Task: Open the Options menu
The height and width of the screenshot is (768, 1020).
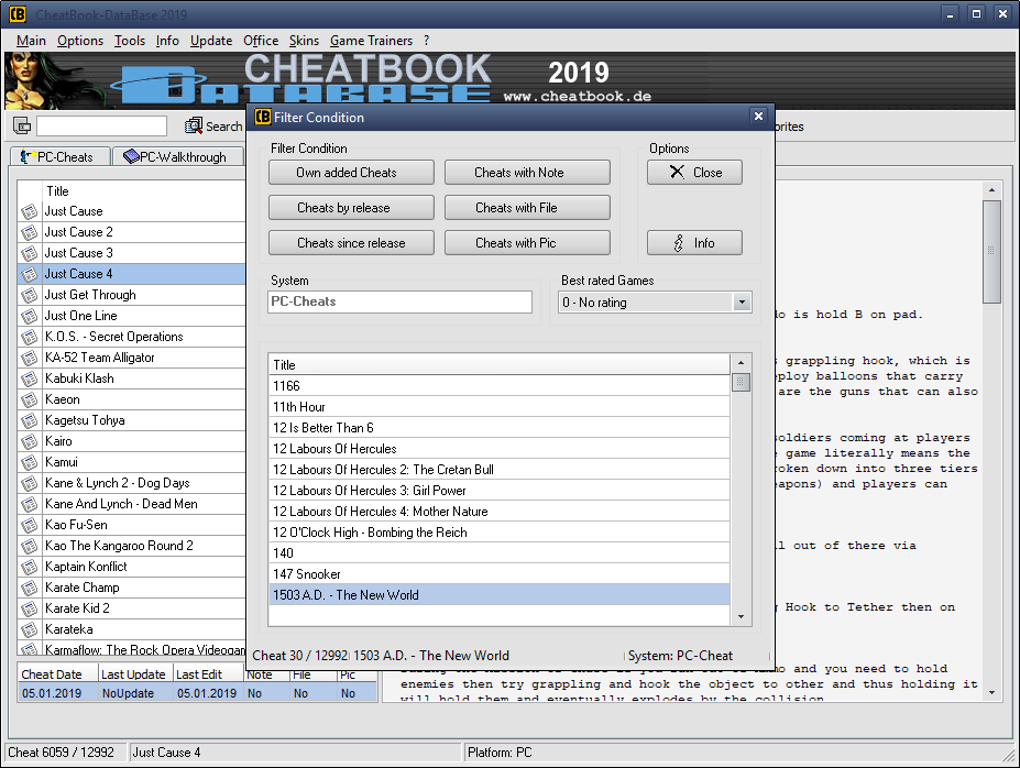Action: click(80, 40)
